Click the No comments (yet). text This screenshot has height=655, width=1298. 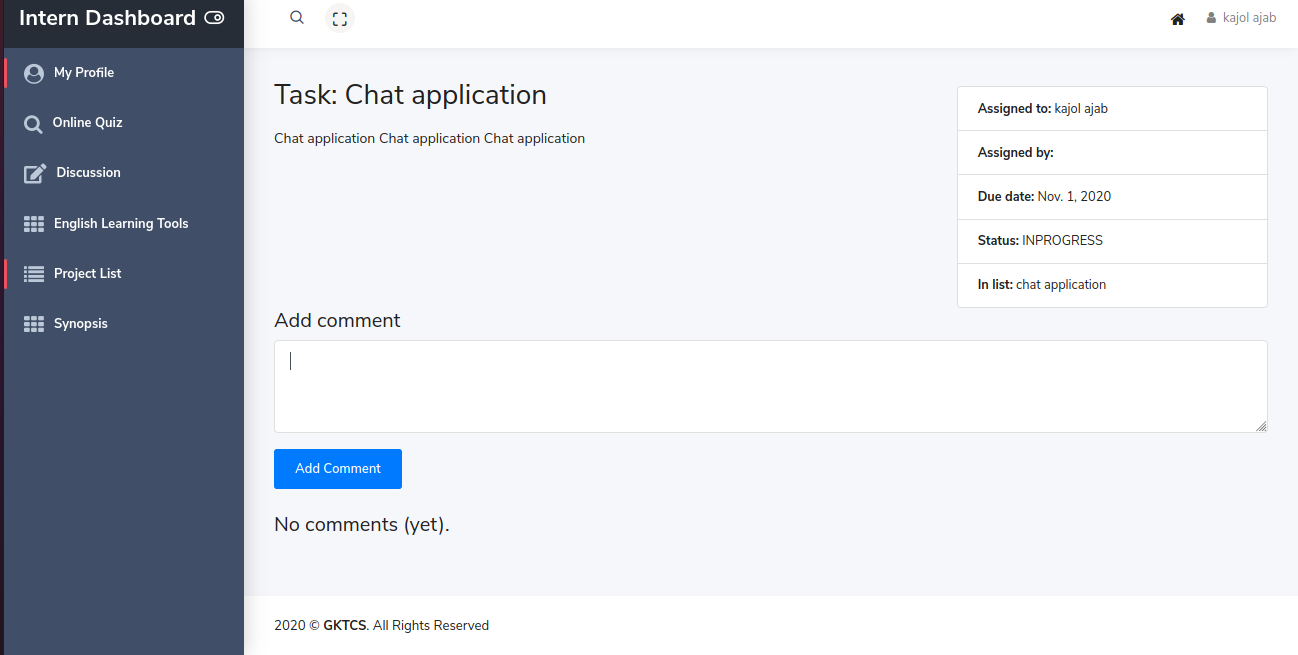[x=362, y=524]
